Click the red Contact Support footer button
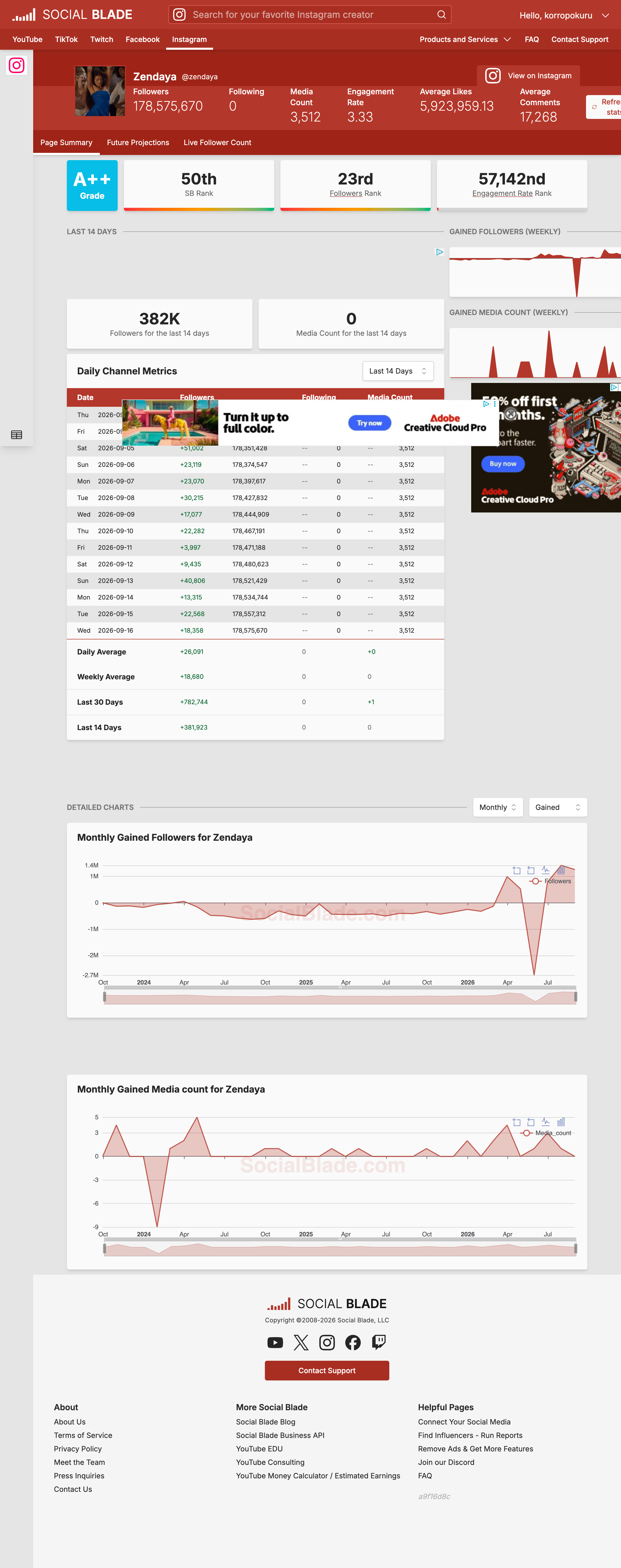The image size is (621, 1568). tap(327, 1371)
